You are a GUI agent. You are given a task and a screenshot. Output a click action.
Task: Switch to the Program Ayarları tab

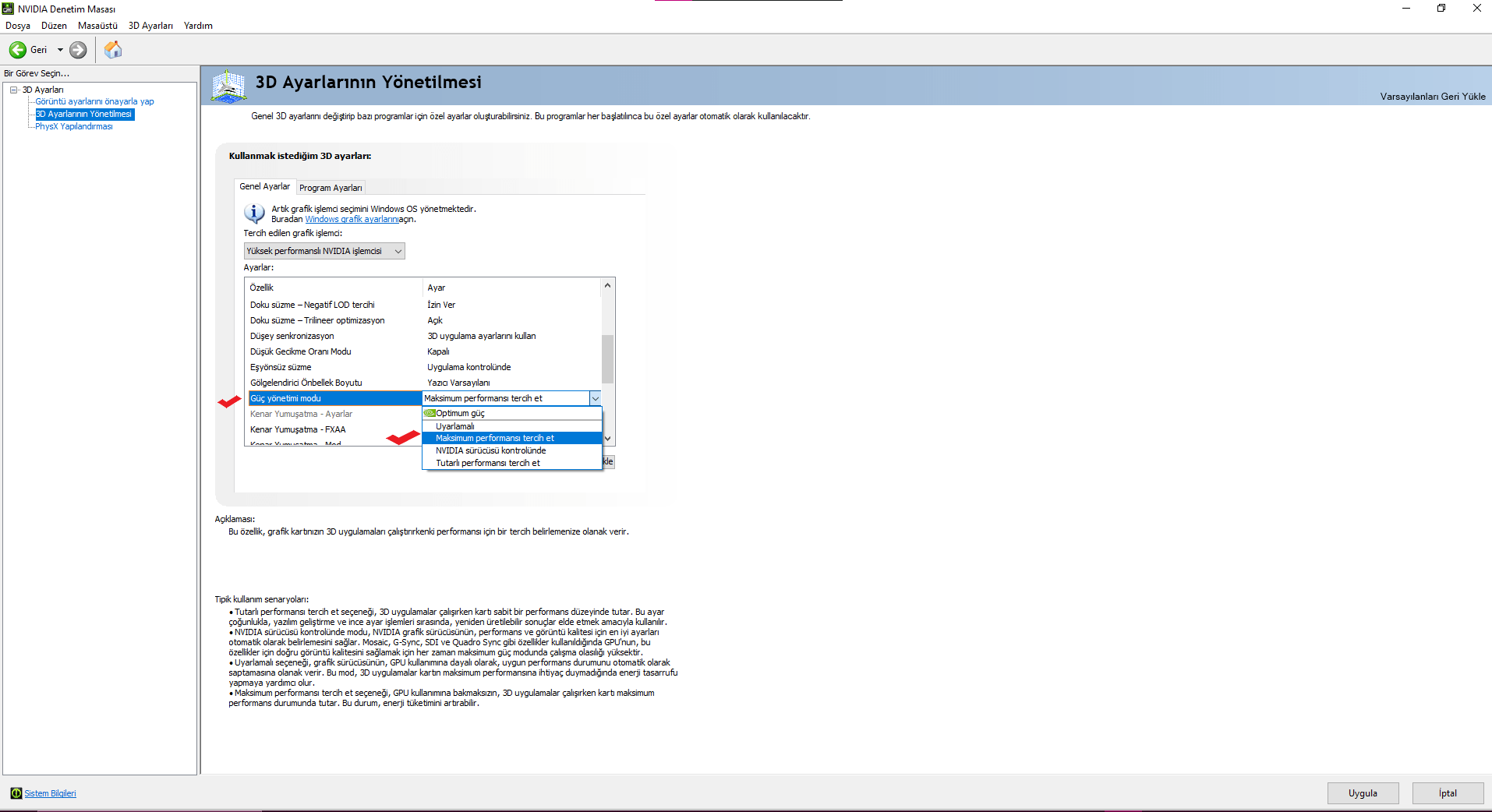(331, 188)
